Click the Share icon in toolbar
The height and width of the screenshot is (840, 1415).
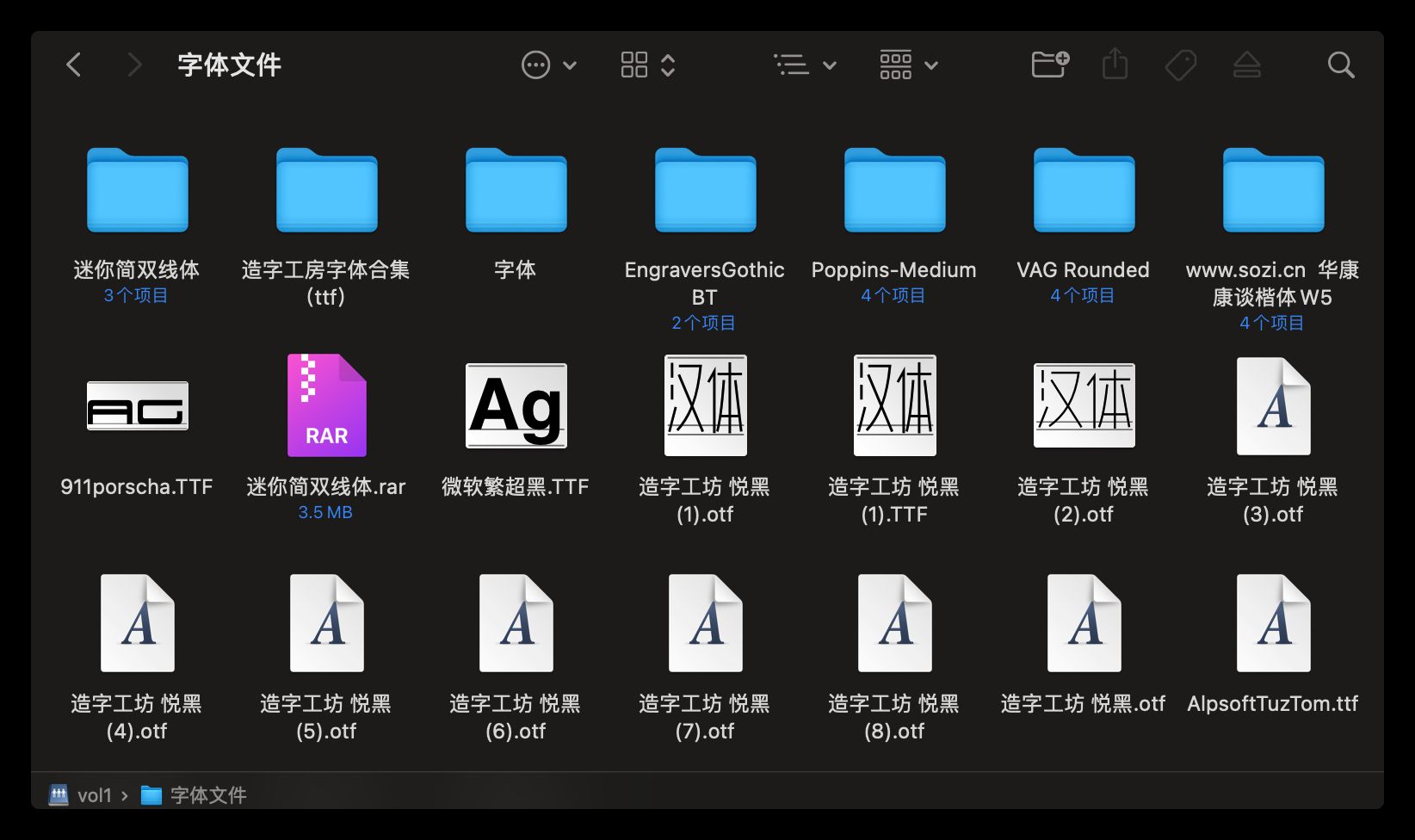coord(1115,65)
